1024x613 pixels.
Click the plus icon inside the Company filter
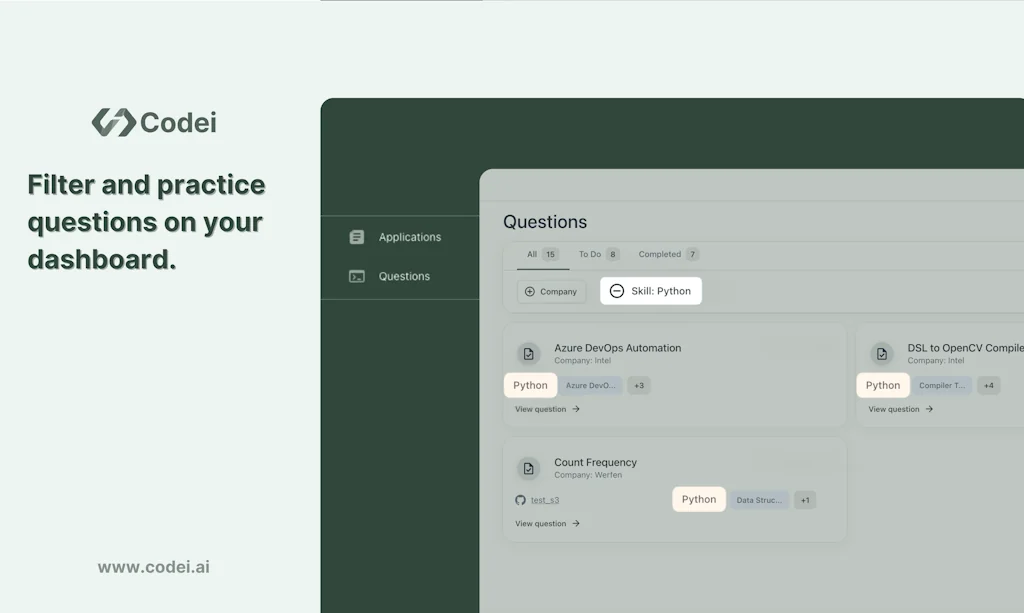point(528,291)
